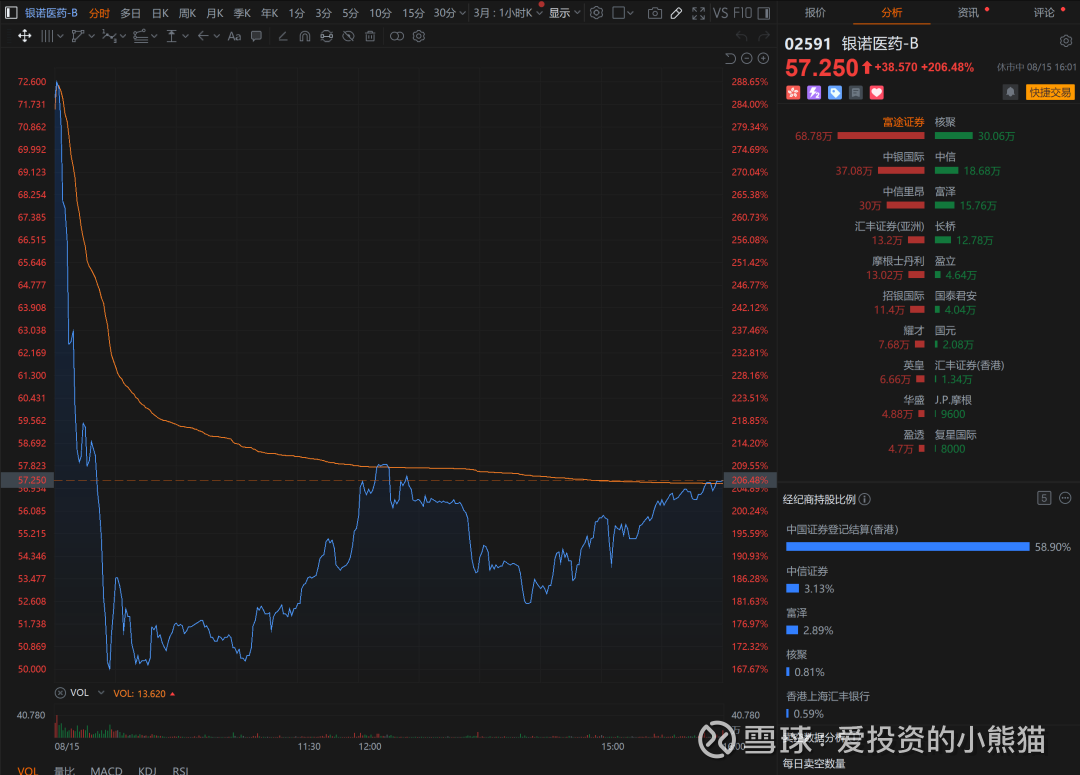Toggle the price alert bell
Viewport: 1080px width, 775px height.
[1010, 92]
